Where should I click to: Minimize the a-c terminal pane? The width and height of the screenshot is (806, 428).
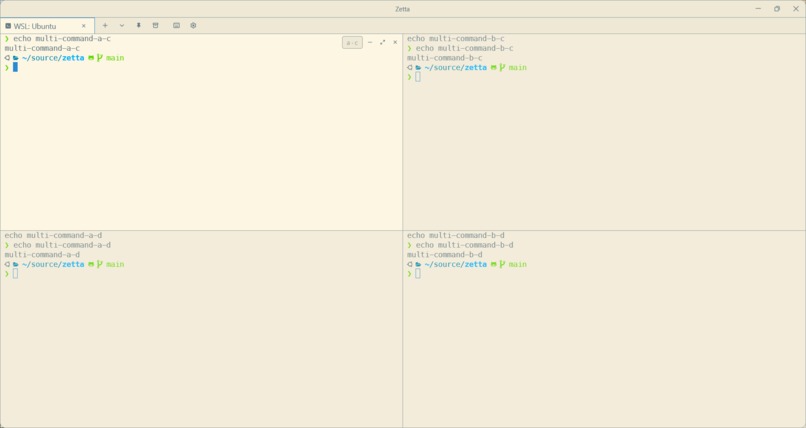point(370,43)
